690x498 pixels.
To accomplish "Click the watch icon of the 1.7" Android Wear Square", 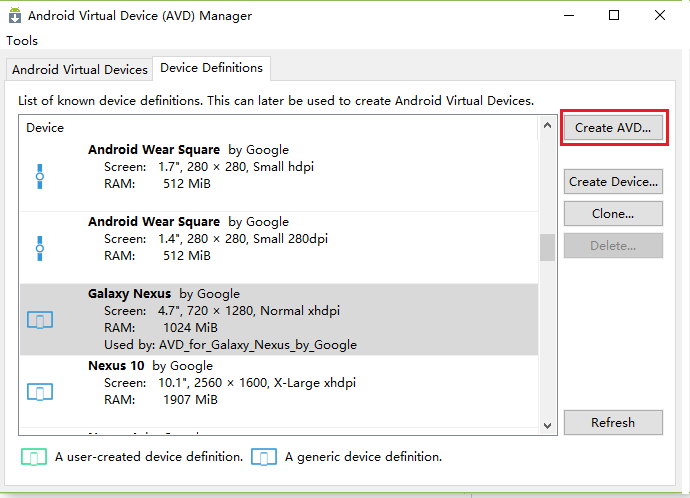I will [x=40, y=176].
